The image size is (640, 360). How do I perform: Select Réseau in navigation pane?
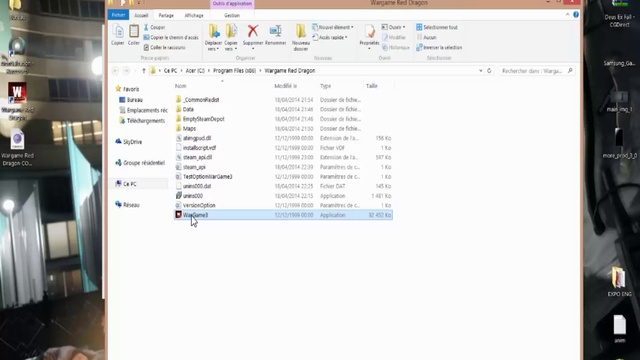(127, 205)
